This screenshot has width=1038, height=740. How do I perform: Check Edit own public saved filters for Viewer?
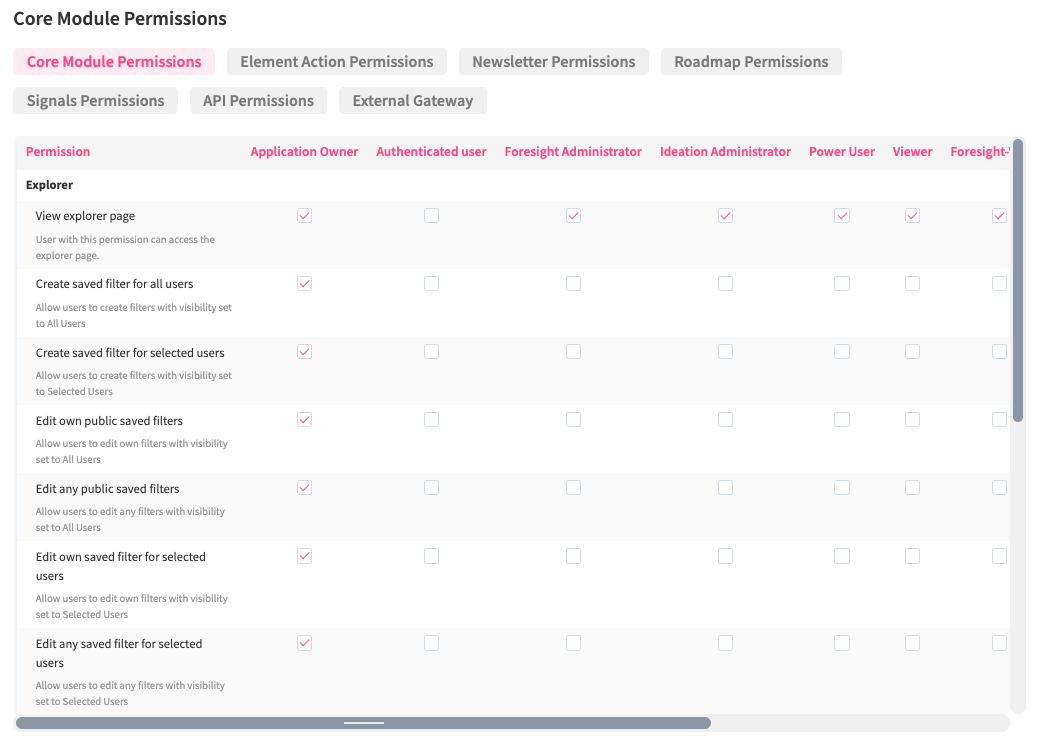912,420
